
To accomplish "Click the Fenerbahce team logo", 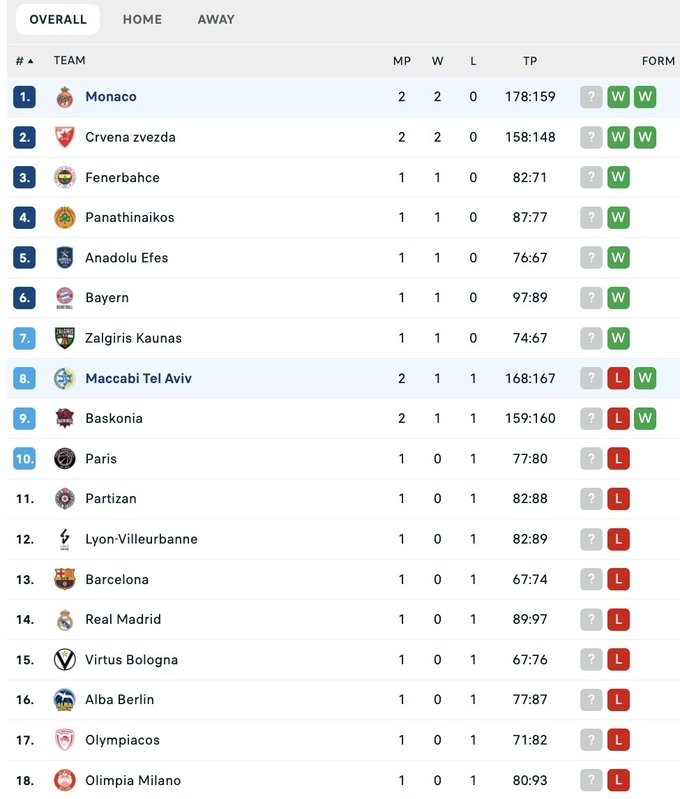I will (x=65, y=177).
